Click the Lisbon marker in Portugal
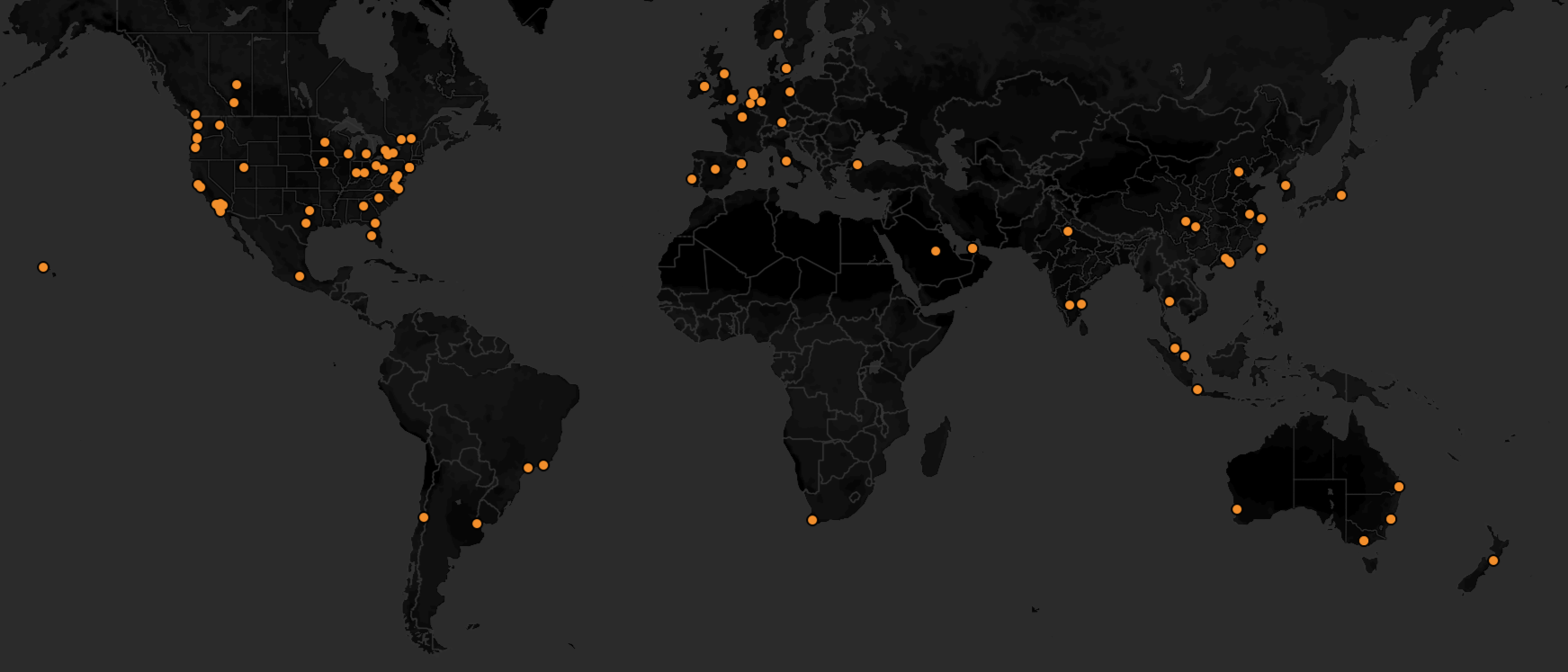Viewport: 1568px width, 672px height. [692, 179]
